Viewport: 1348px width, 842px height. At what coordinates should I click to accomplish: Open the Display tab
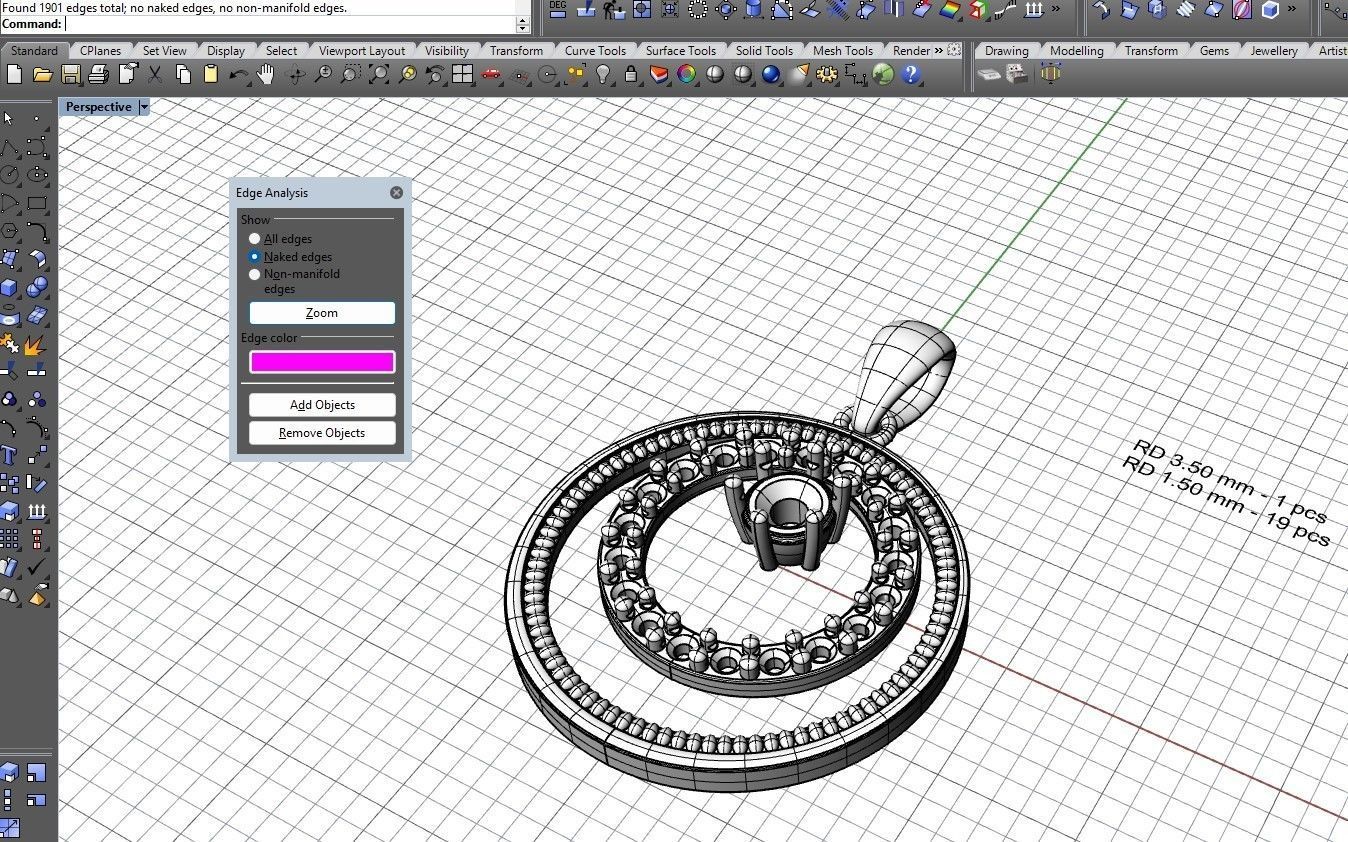226,50
